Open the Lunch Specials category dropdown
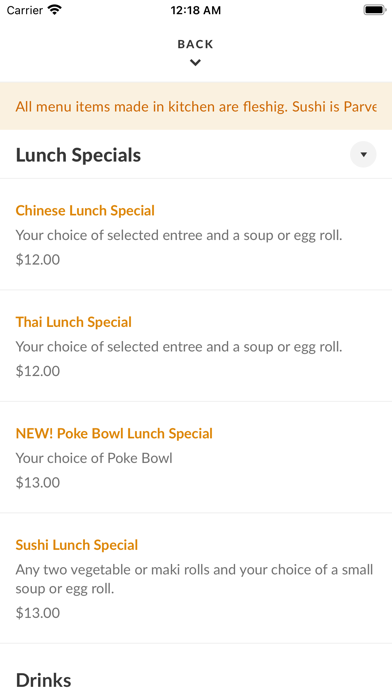392x696 pixels. [x=363, y=155]
